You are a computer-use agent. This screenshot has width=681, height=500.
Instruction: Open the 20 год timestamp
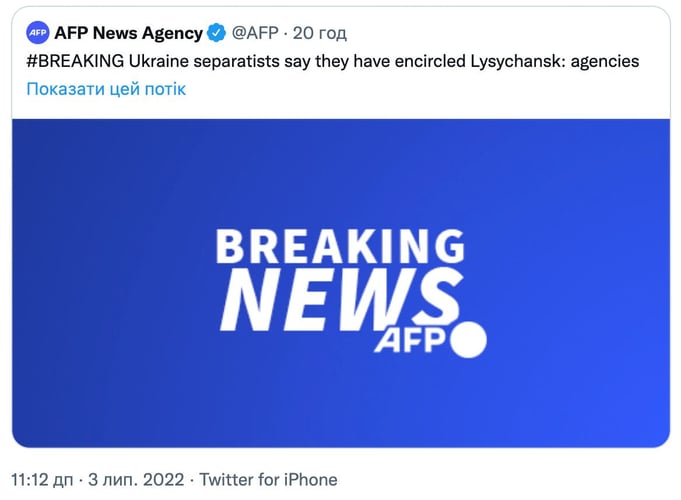(x=319, y=33)
